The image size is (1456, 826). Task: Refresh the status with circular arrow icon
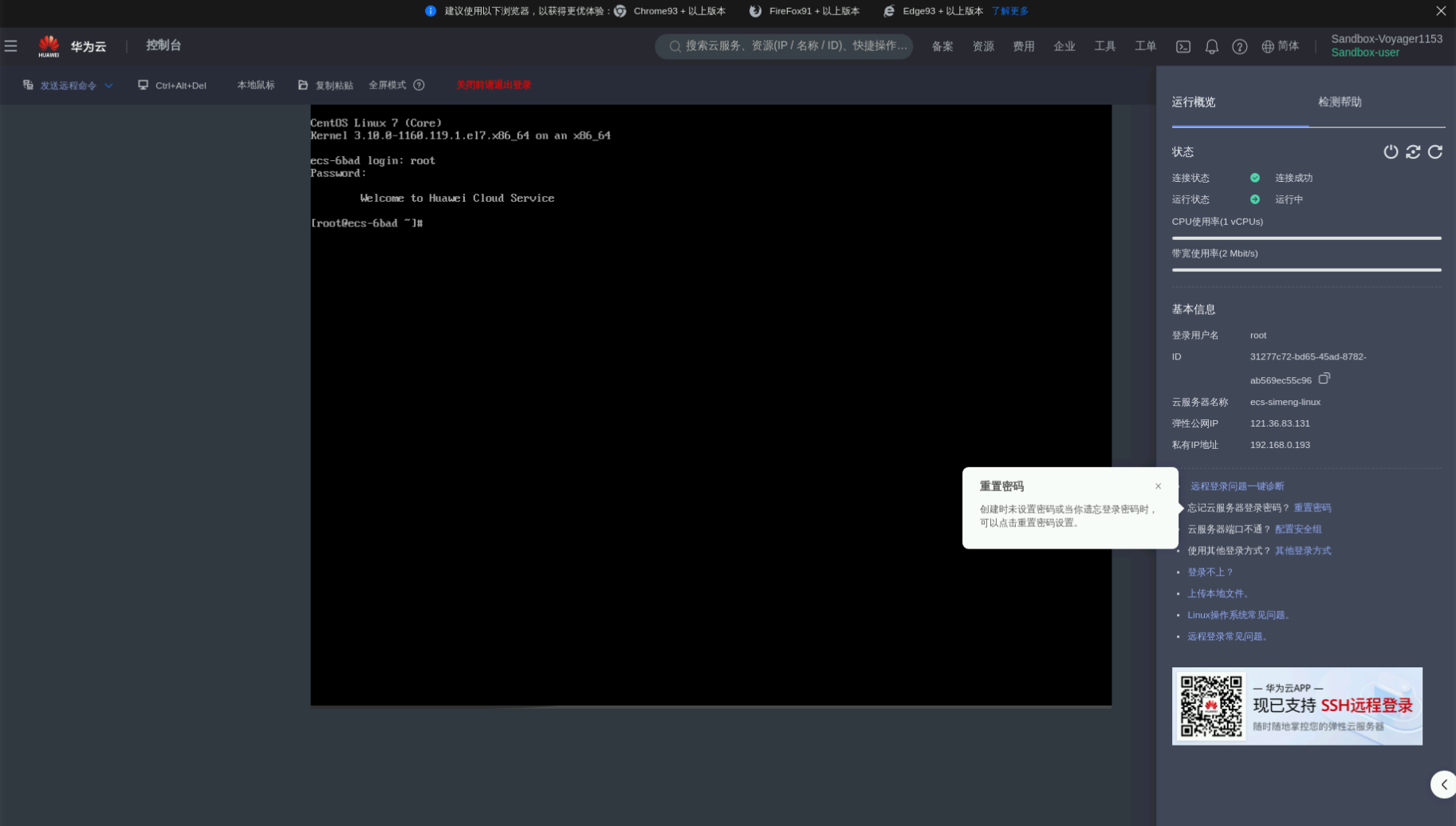pyautogui.click(x=1435, y=151)
